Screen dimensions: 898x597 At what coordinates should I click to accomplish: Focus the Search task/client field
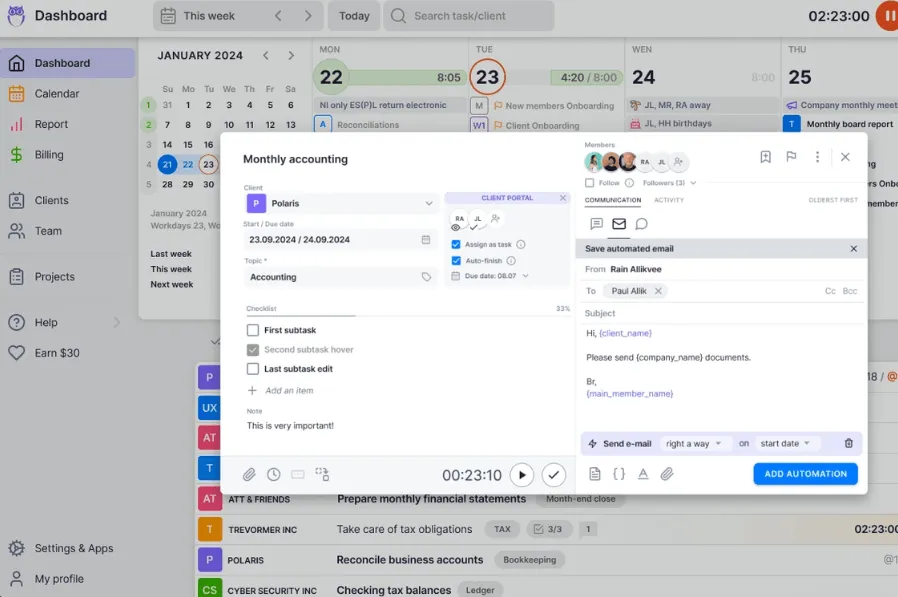468,16
